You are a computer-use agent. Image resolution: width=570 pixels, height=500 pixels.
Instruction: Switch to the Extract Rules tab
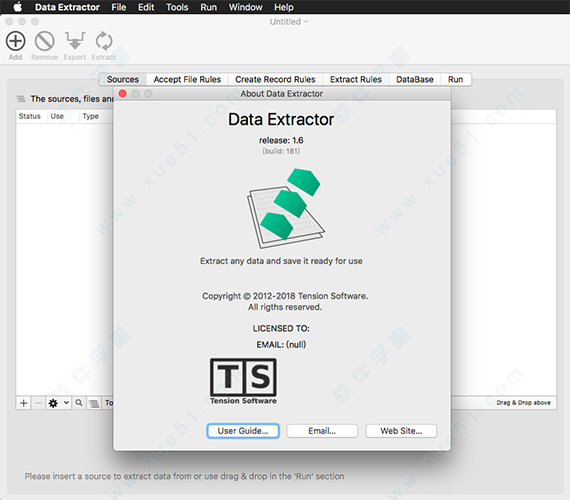356,79
